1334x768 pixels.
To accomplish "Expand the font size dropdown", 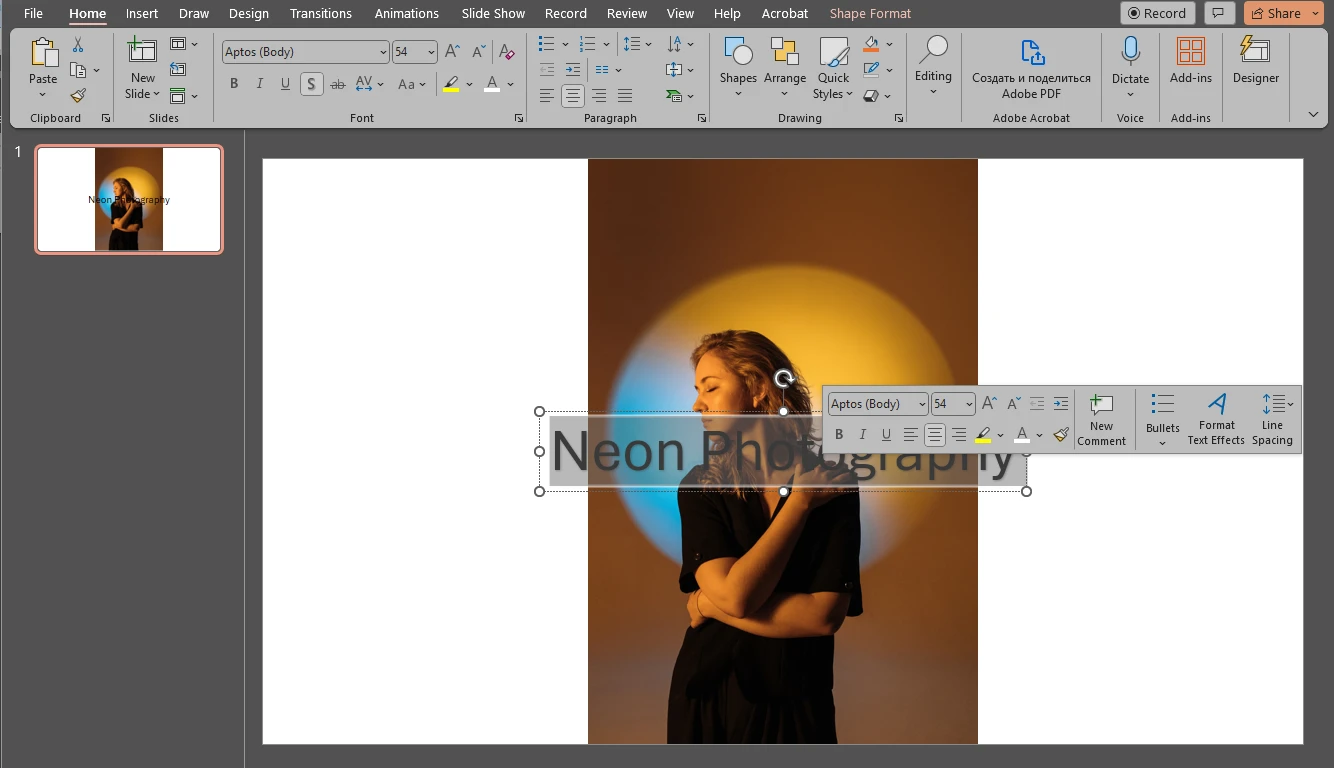I will pos(429,51).
